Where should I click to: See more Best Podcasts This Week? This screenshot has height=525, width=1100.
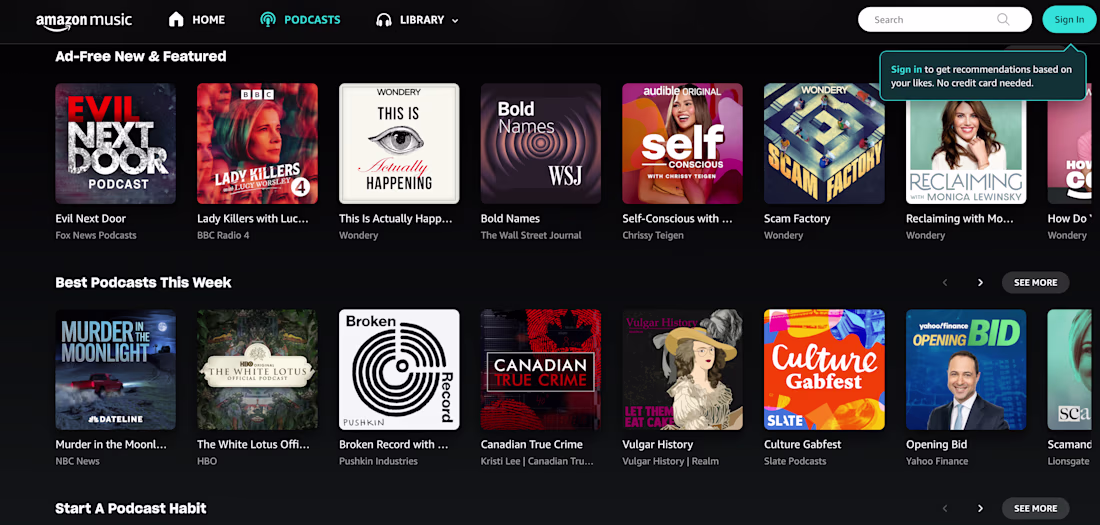(x=1035, y=283)
